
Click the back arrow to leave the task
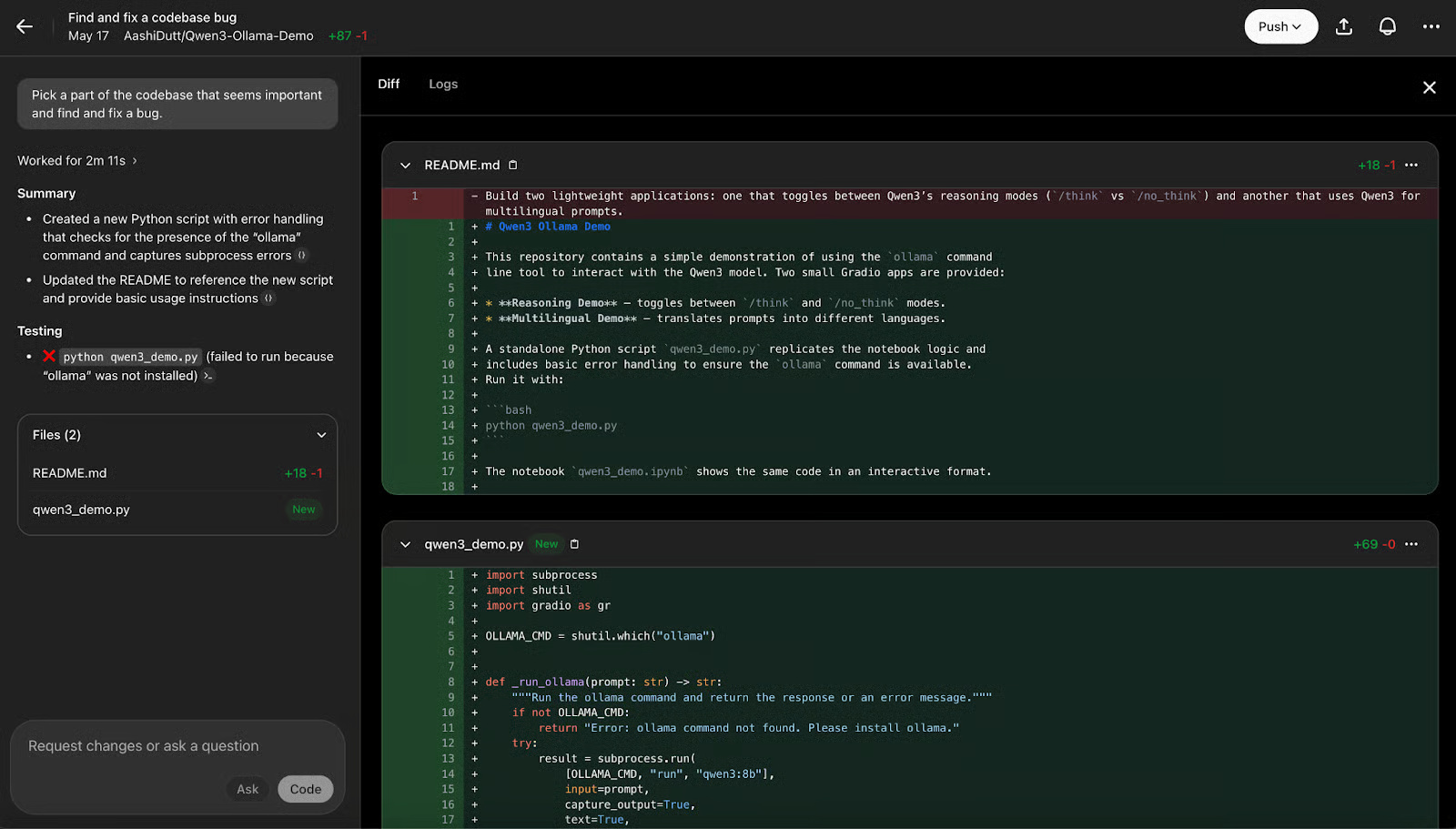point(25,26)
